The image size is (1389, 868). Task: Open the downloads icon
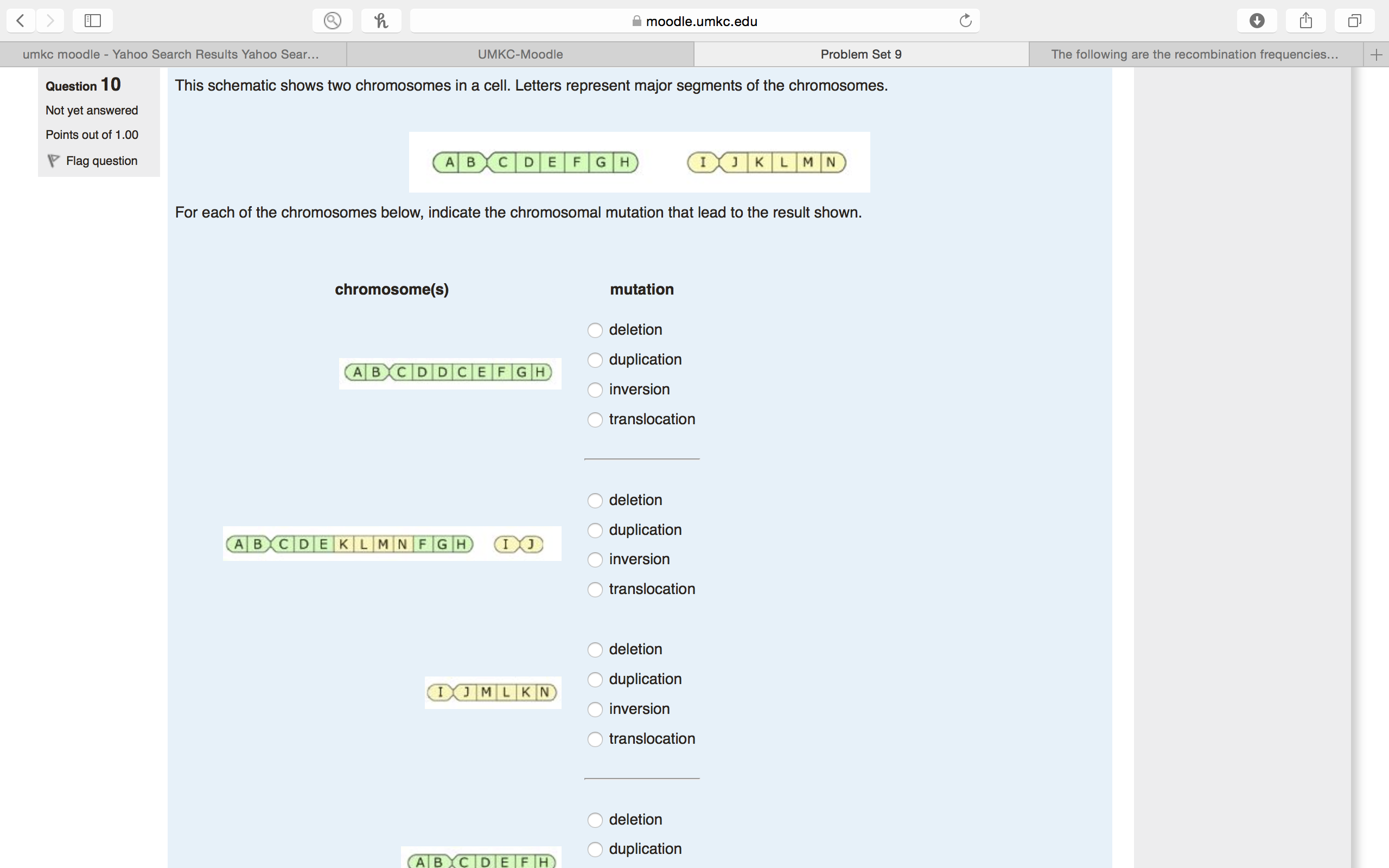click(x=1257, y=21)
